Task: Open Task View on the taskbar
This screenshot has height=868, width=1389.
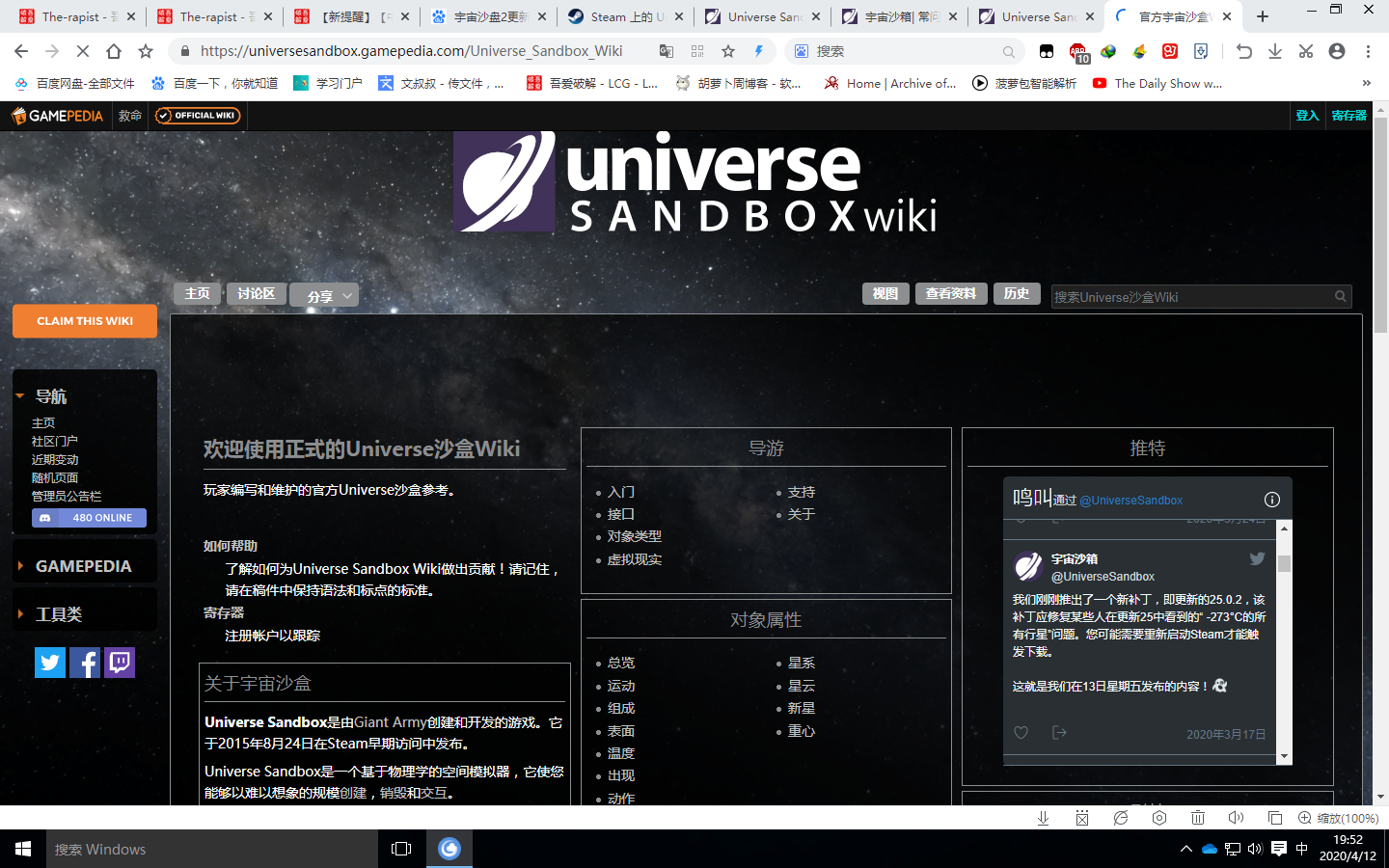Action: pyautogui.click(x=401, y=849)
